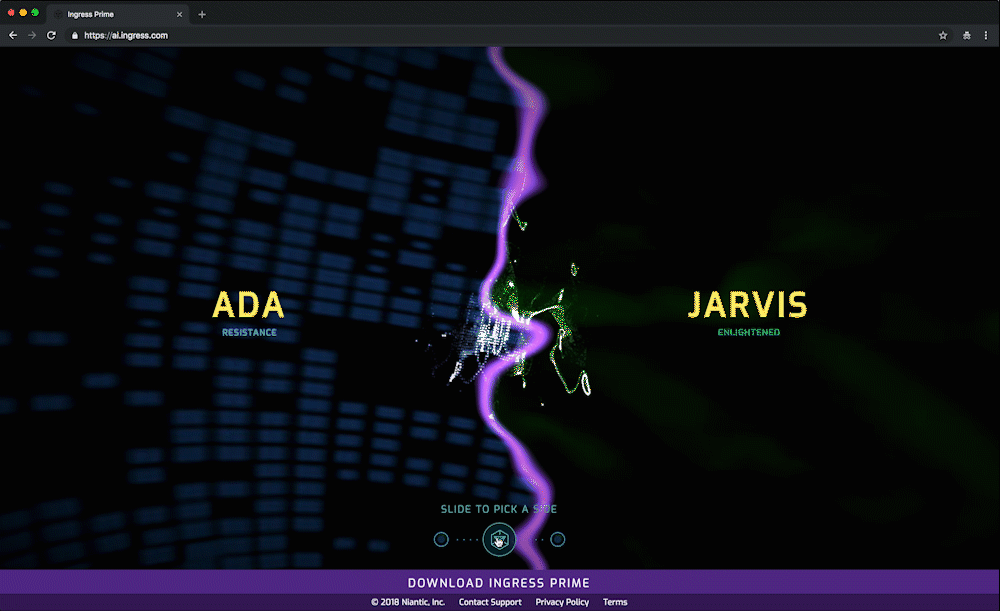
Task: Click the faction slider center handle
Action: [499, 540]
